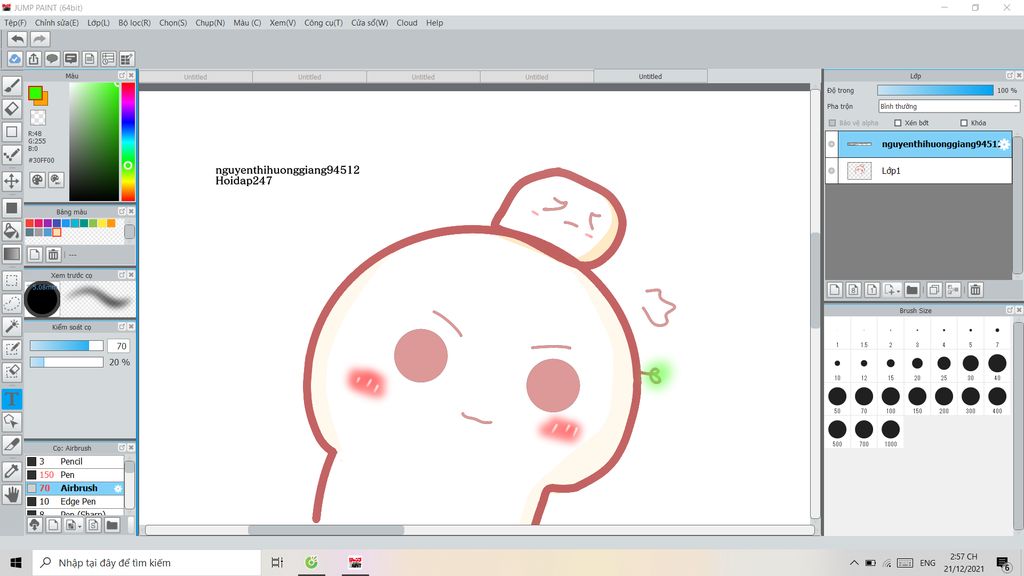The width and height of the screenshot is (1024, 576).
Task: Select the Move tool
Action: point(12,181)
